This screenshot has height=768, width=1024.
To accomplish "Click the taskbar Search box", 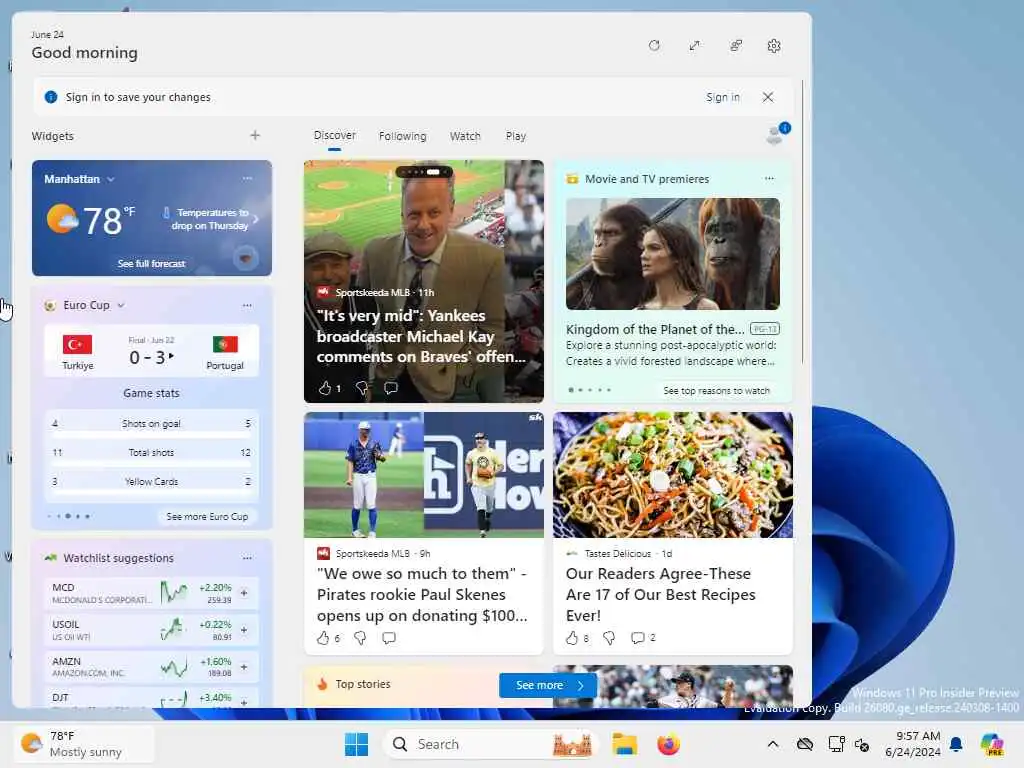I will click(x=490, y=744).
